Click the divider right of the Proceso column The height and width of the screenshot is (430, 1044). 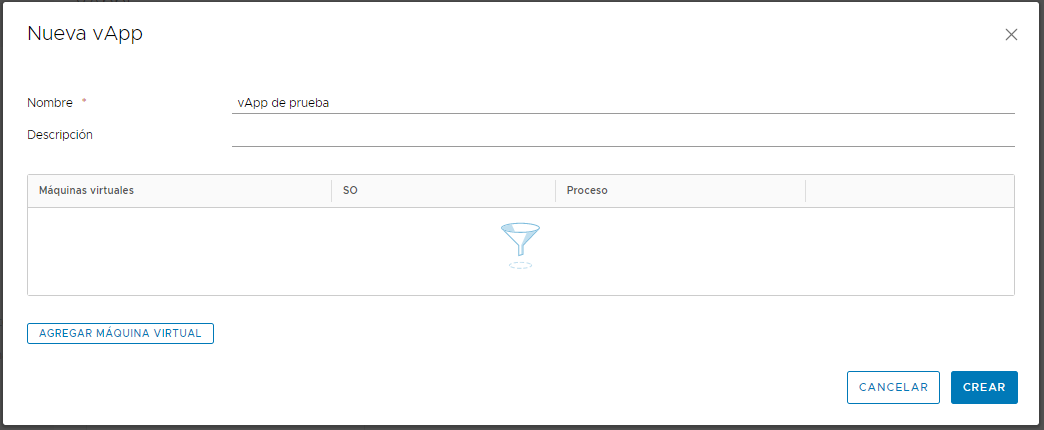tap(805, 190)
